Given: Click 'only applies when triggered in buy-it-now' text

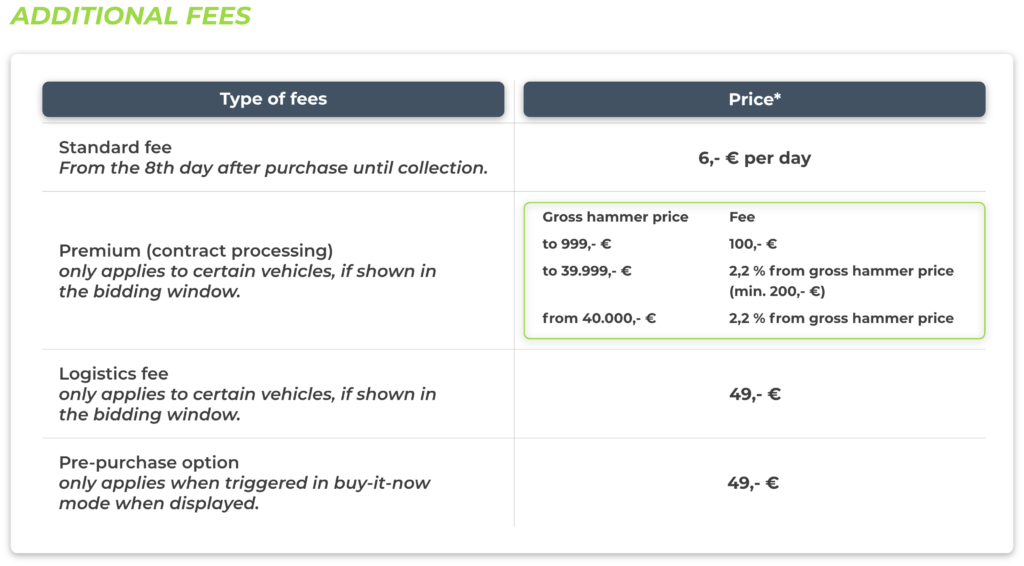Looking at the screenshot, I should pos(245,483).
